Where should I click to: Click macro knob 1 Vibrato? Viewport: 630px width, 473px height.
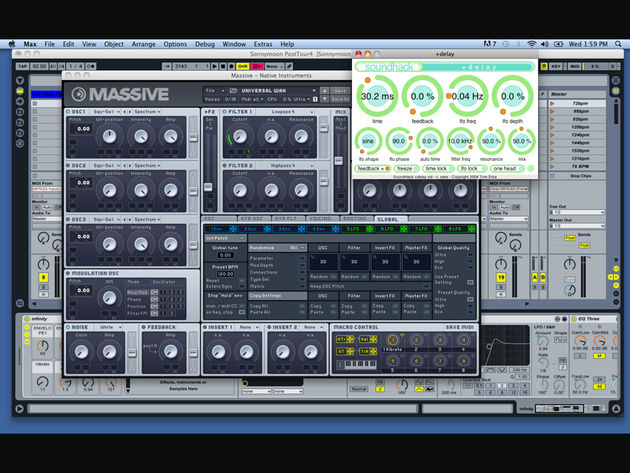(393, 340)
